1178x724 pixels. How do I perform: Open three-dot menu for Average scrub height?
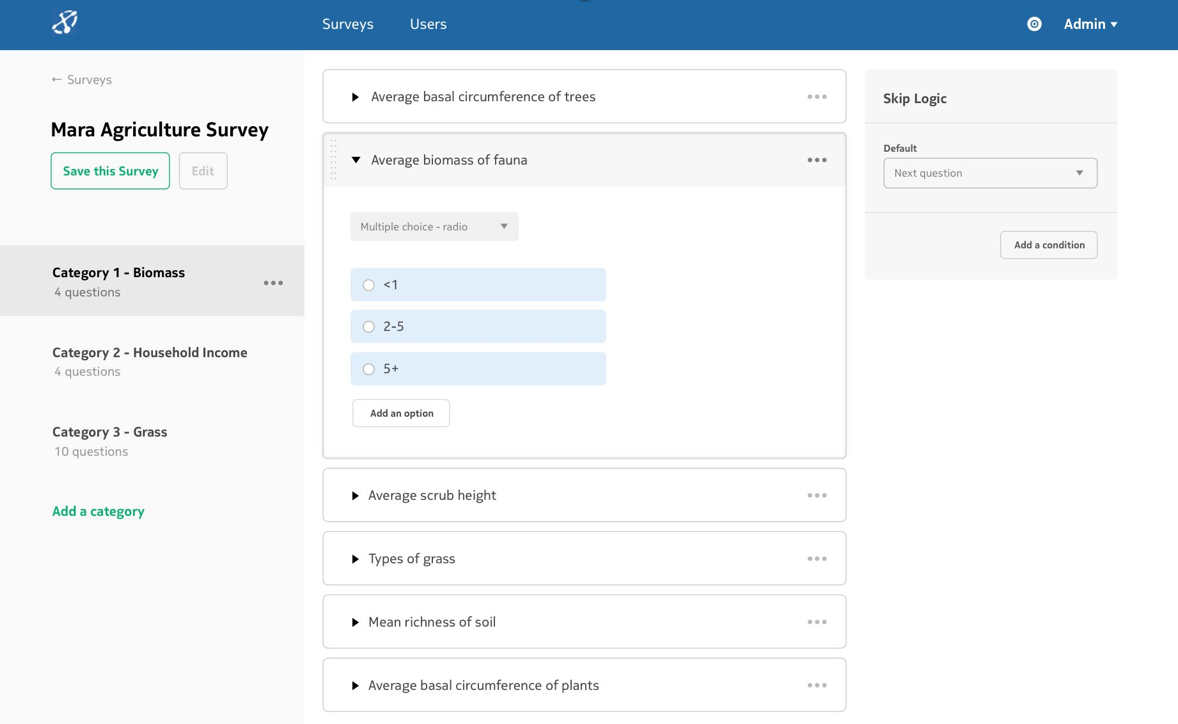[817, 495]
